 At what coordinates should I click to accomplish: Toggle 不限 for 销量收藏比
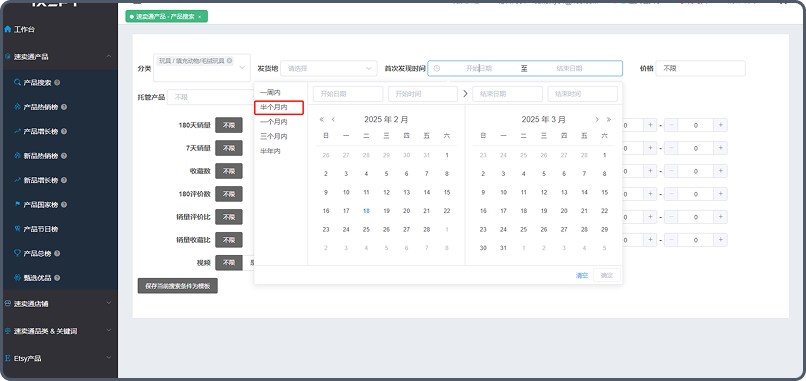click(x=229, y=240)
